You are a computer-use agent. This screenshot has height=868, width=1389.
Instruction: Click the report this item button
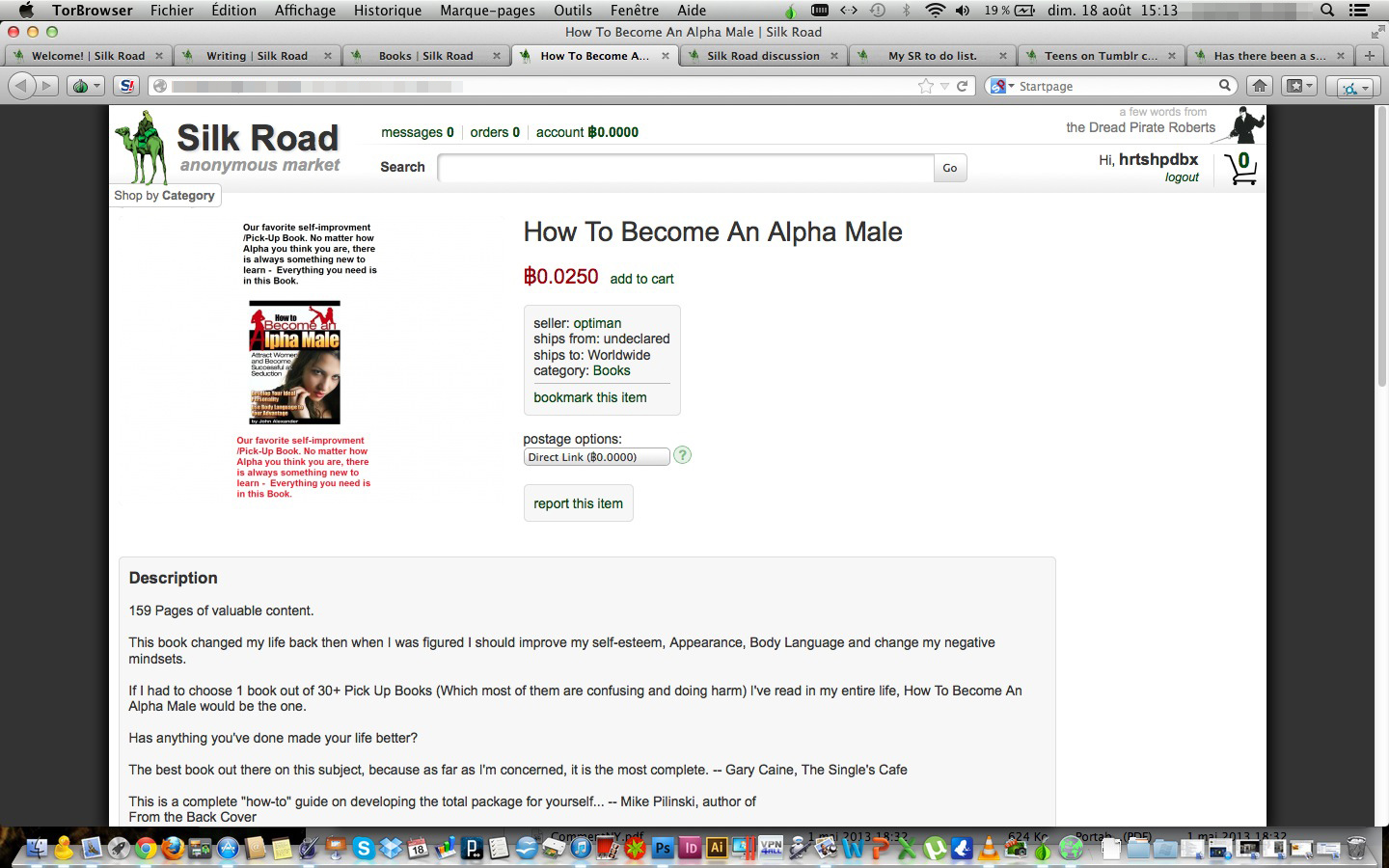point(578,503)
